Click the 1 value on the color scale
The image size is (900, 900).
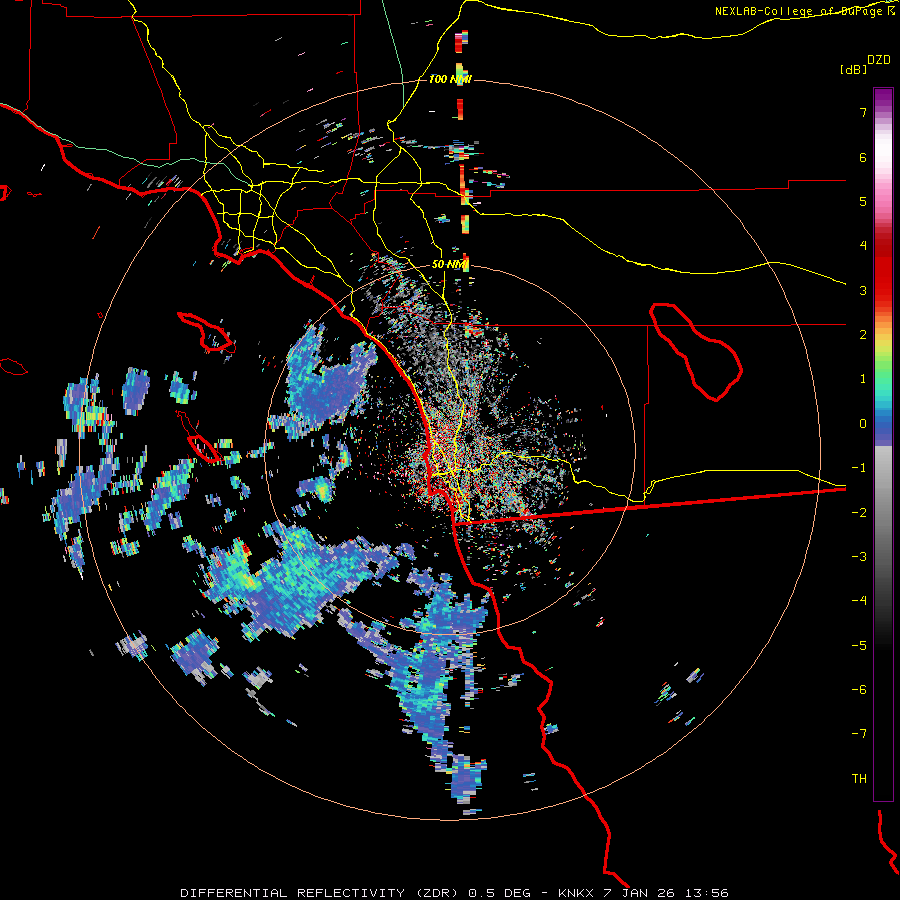tap(863, 379)
